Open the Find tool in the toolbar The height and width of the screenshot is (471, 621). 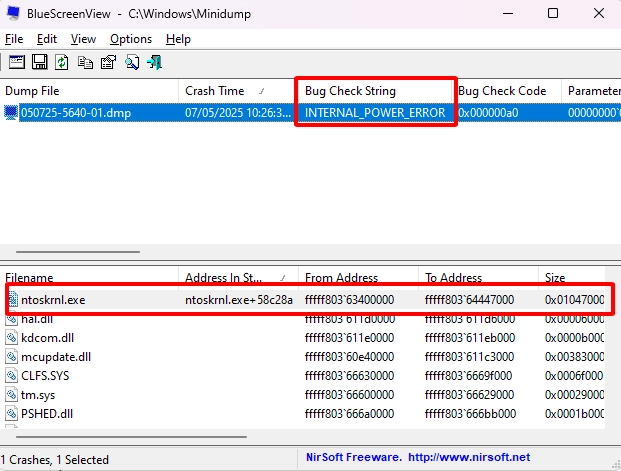[132, 62]
